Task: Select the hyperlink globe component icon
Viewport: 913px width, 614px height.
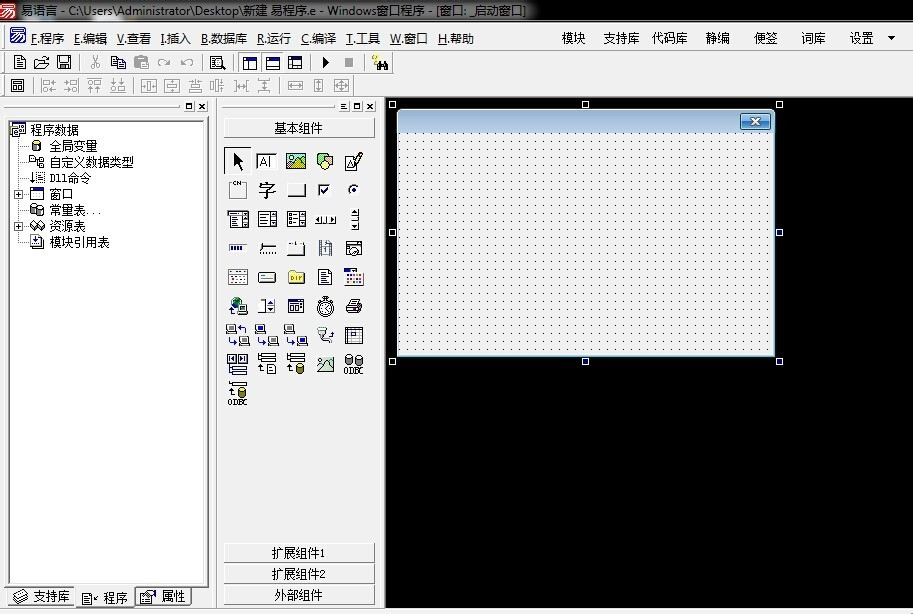Action: point(238,306)
